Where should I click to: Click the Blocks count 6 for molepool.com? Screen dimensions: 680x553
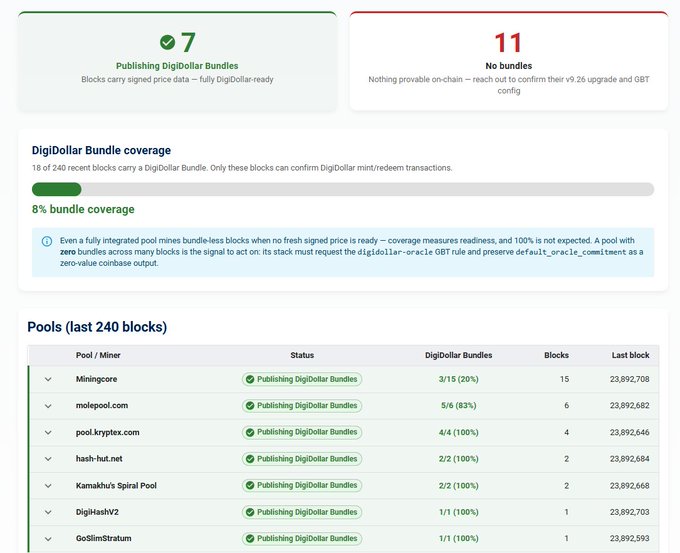(566, 406)
